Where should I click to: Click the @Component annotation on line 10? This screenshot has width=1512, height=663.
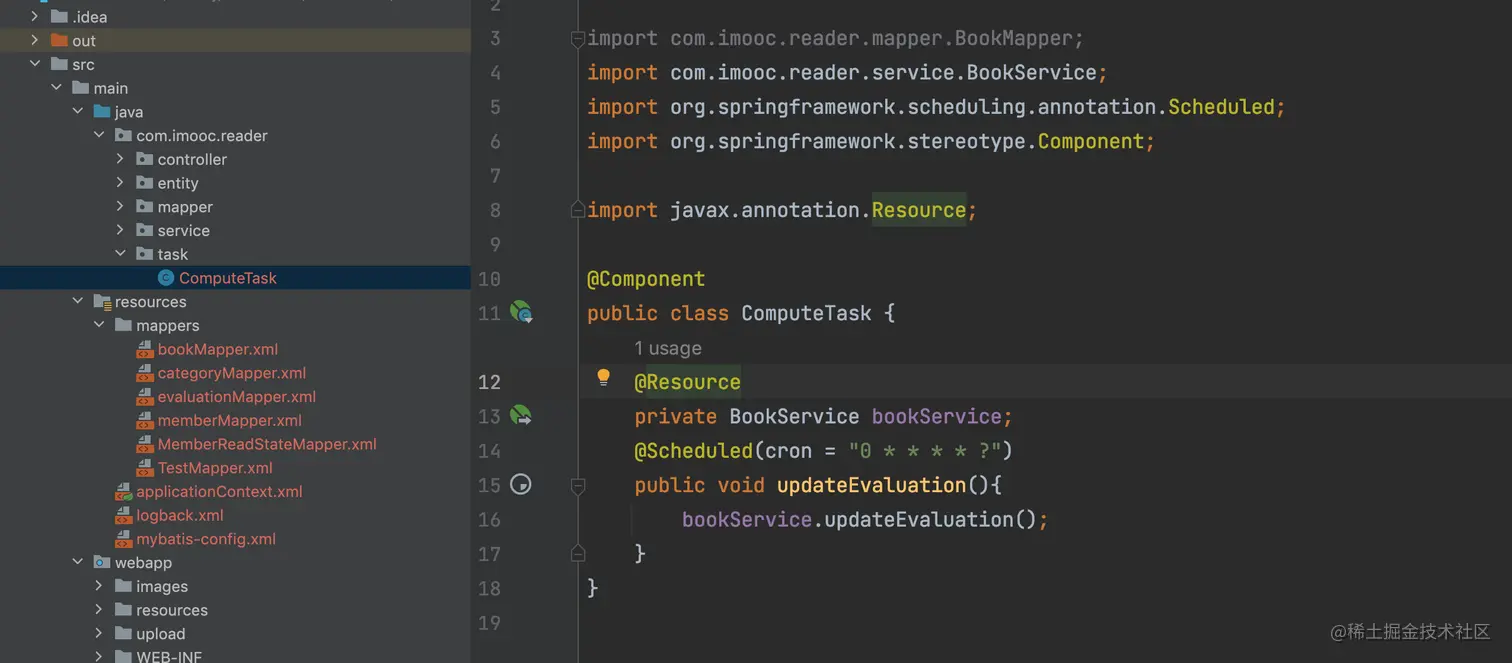point(646,279)
